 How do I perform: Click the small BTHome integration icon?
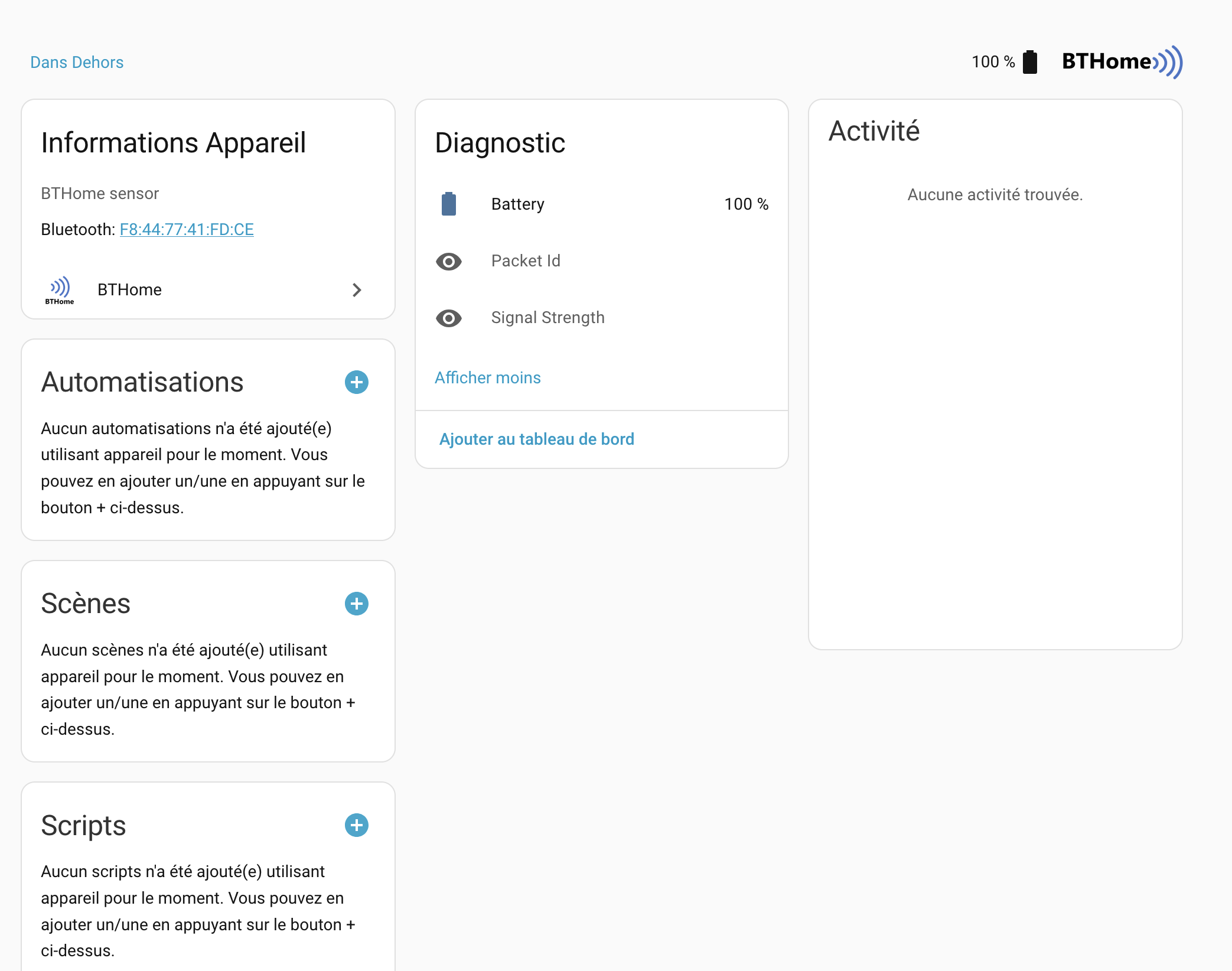click(60, 290)
